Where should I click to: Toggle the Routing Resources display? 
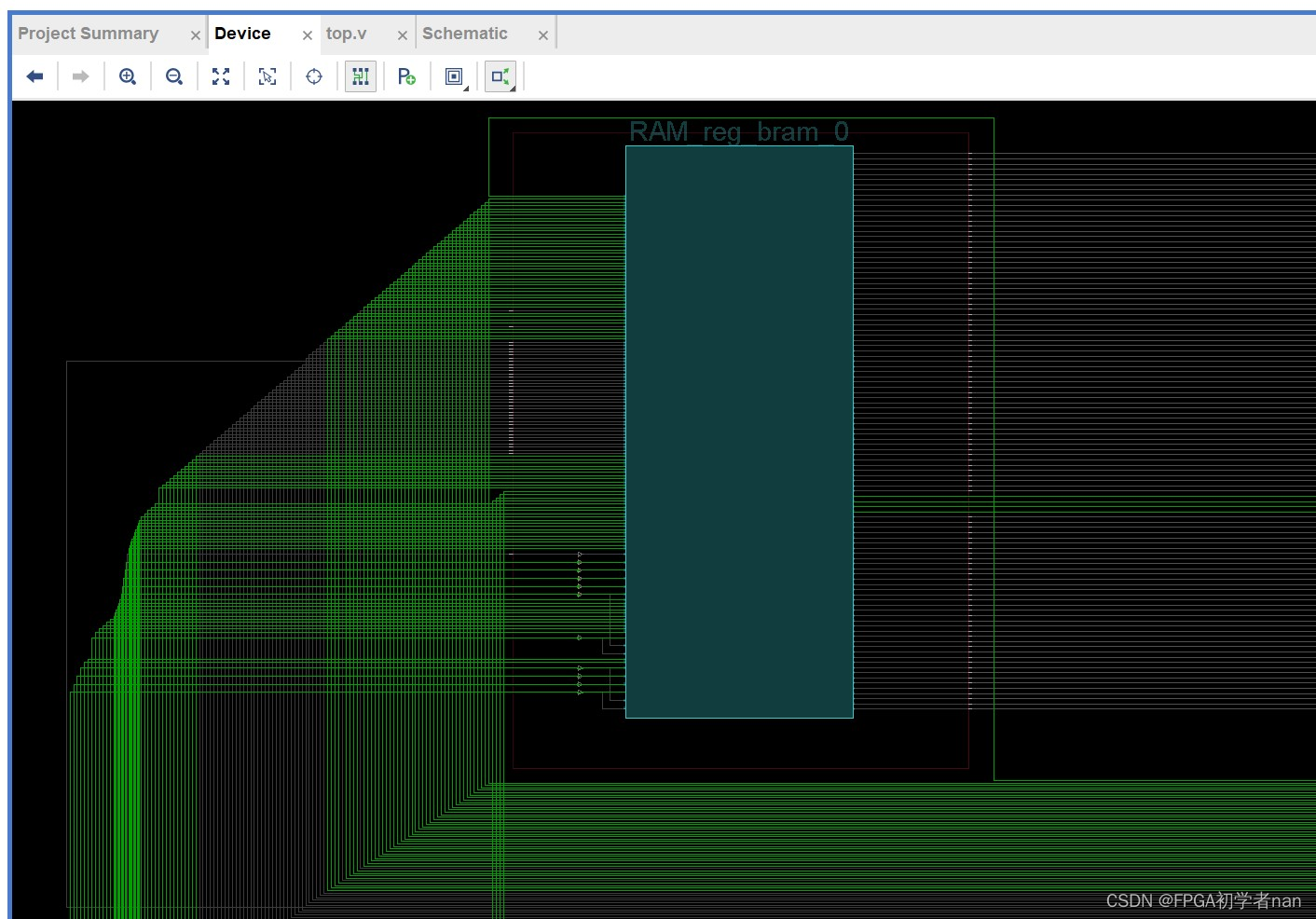[361, 76]
